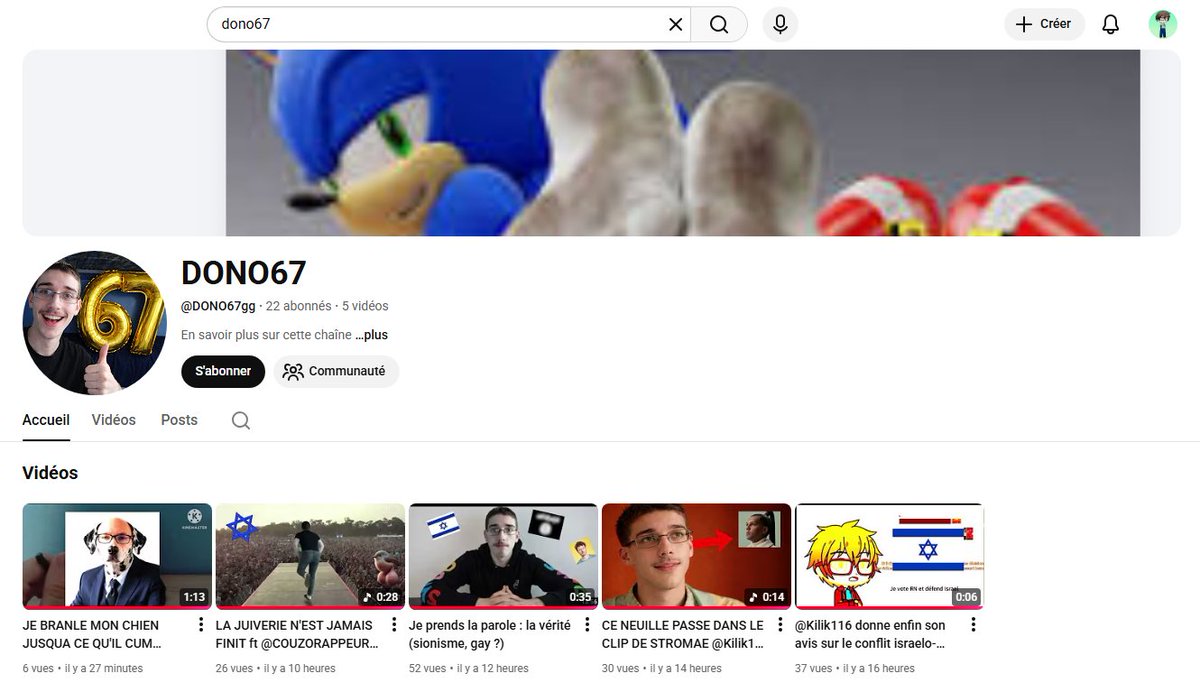This screenshot has width=1200, height=692.
Task: Open the concert crowd thumbnail lasting 0:28
Action: pos(310,556)
